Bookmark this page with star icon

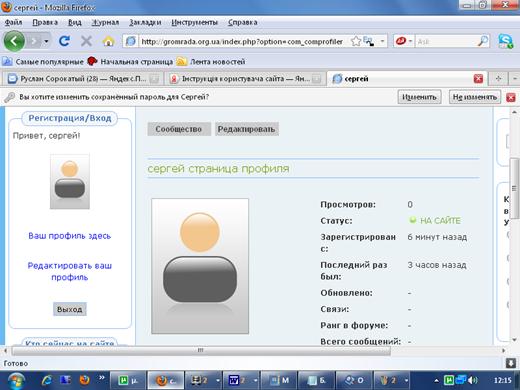pyautogui.click(x=356, y=41)
